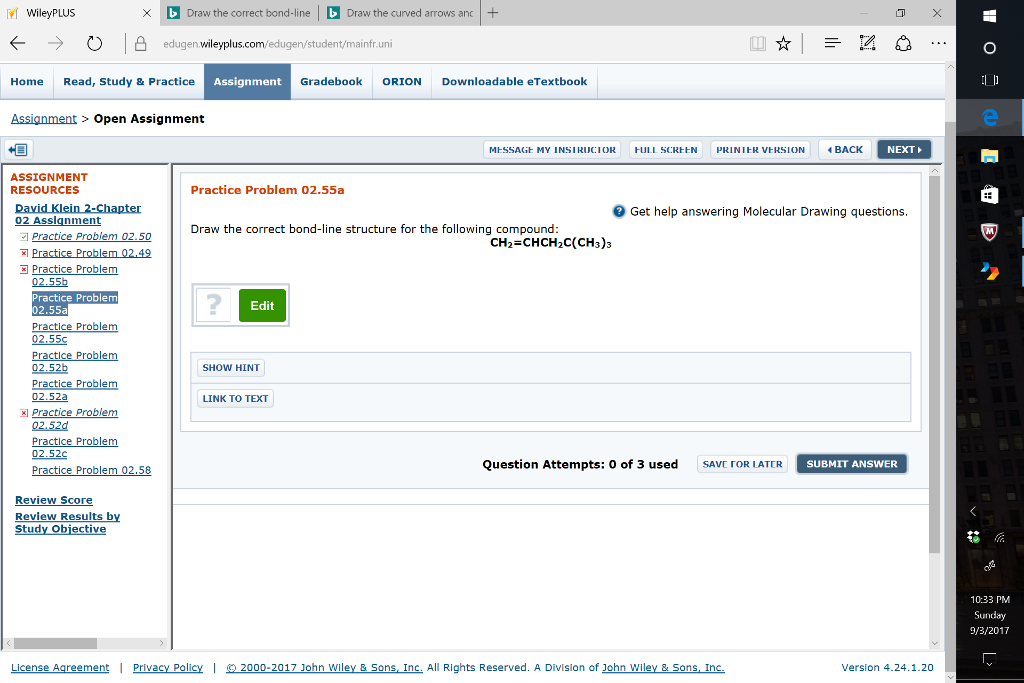
Task: Select the Assignment navigation tab
Action: [248, 82]
